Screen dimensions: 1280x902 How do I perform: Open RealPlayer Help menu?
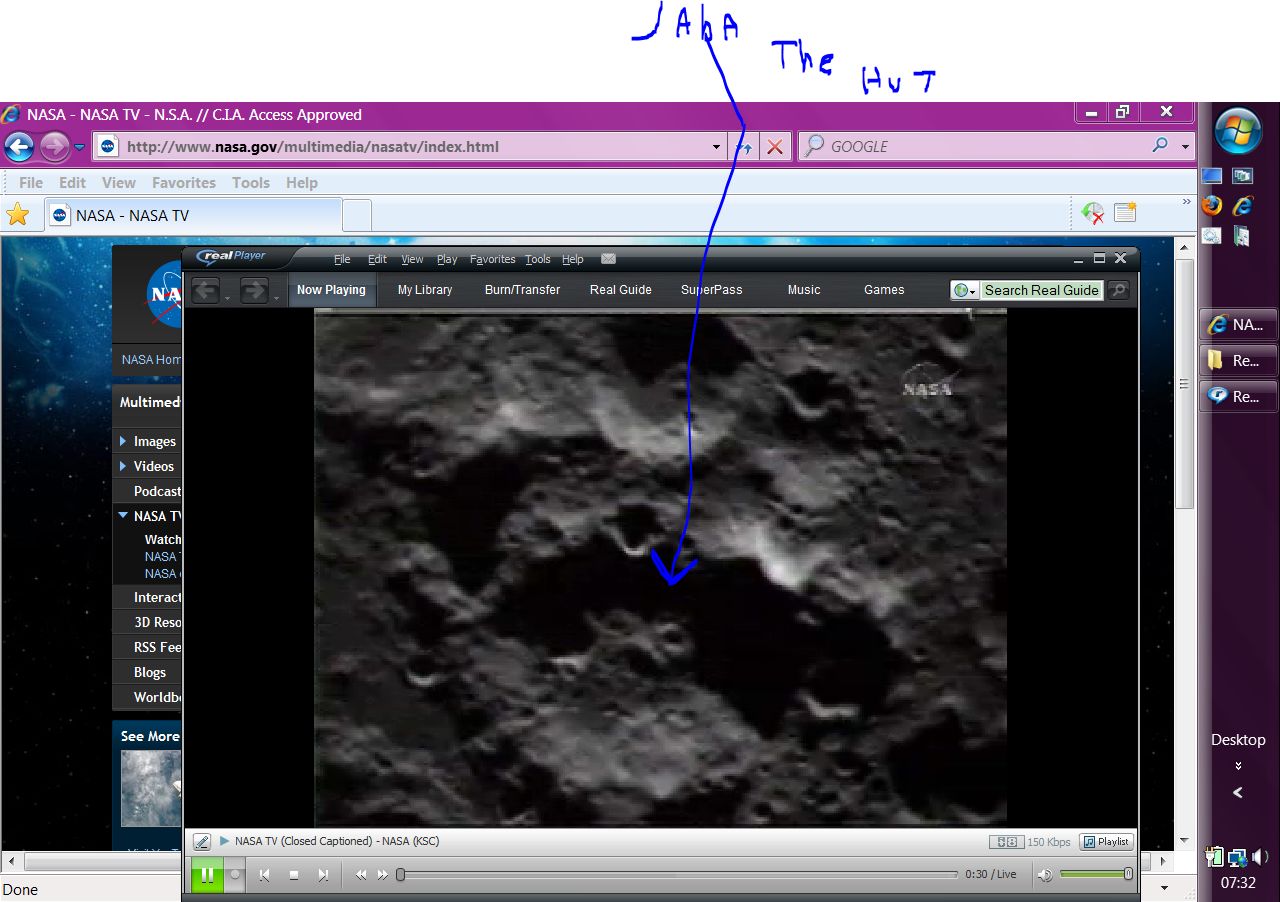[x=573, y=259]
